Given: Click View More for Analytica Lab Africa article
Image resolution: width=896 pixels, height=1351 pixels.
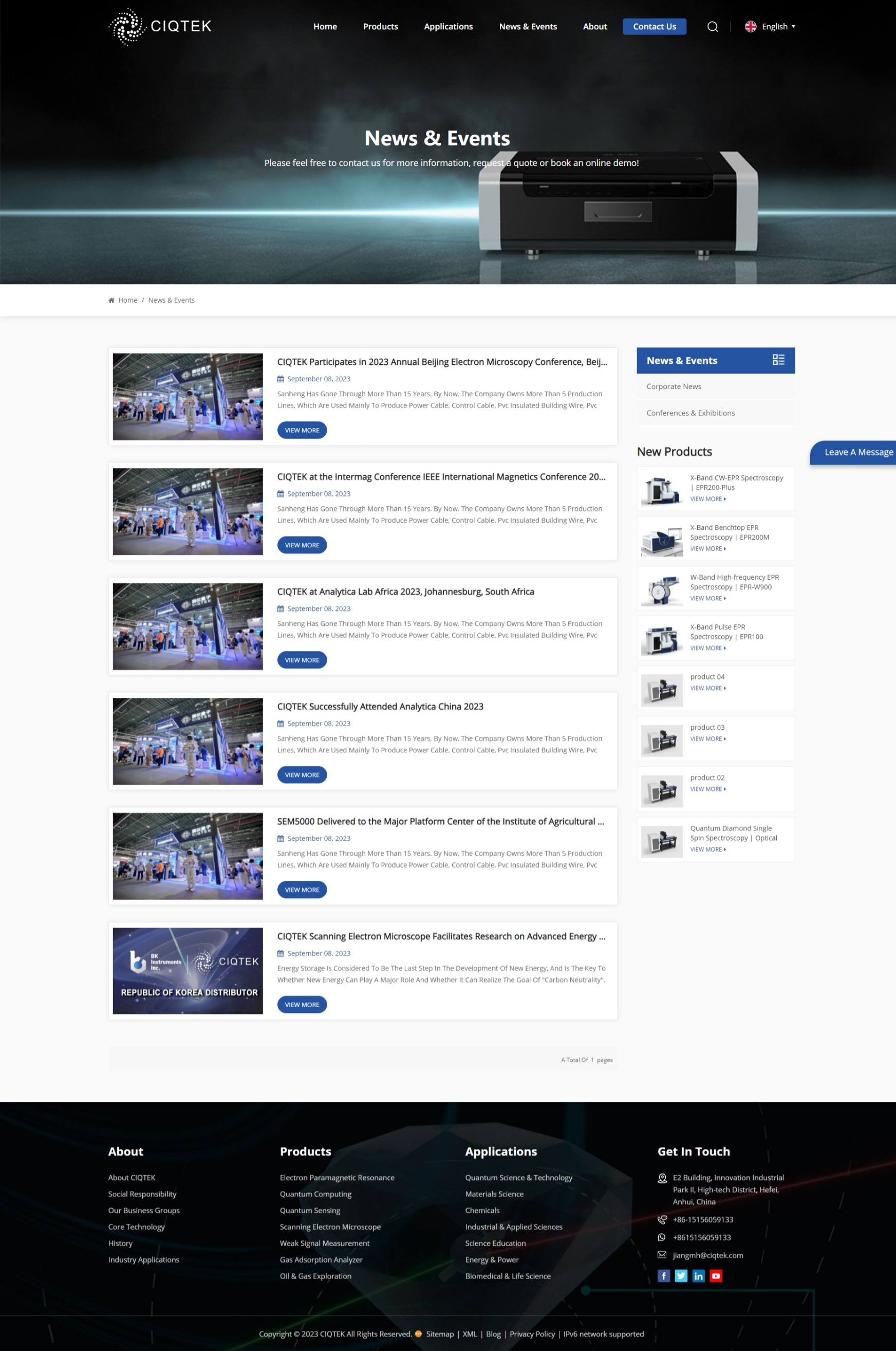Looking at the screenshot, I should [302, 660].
